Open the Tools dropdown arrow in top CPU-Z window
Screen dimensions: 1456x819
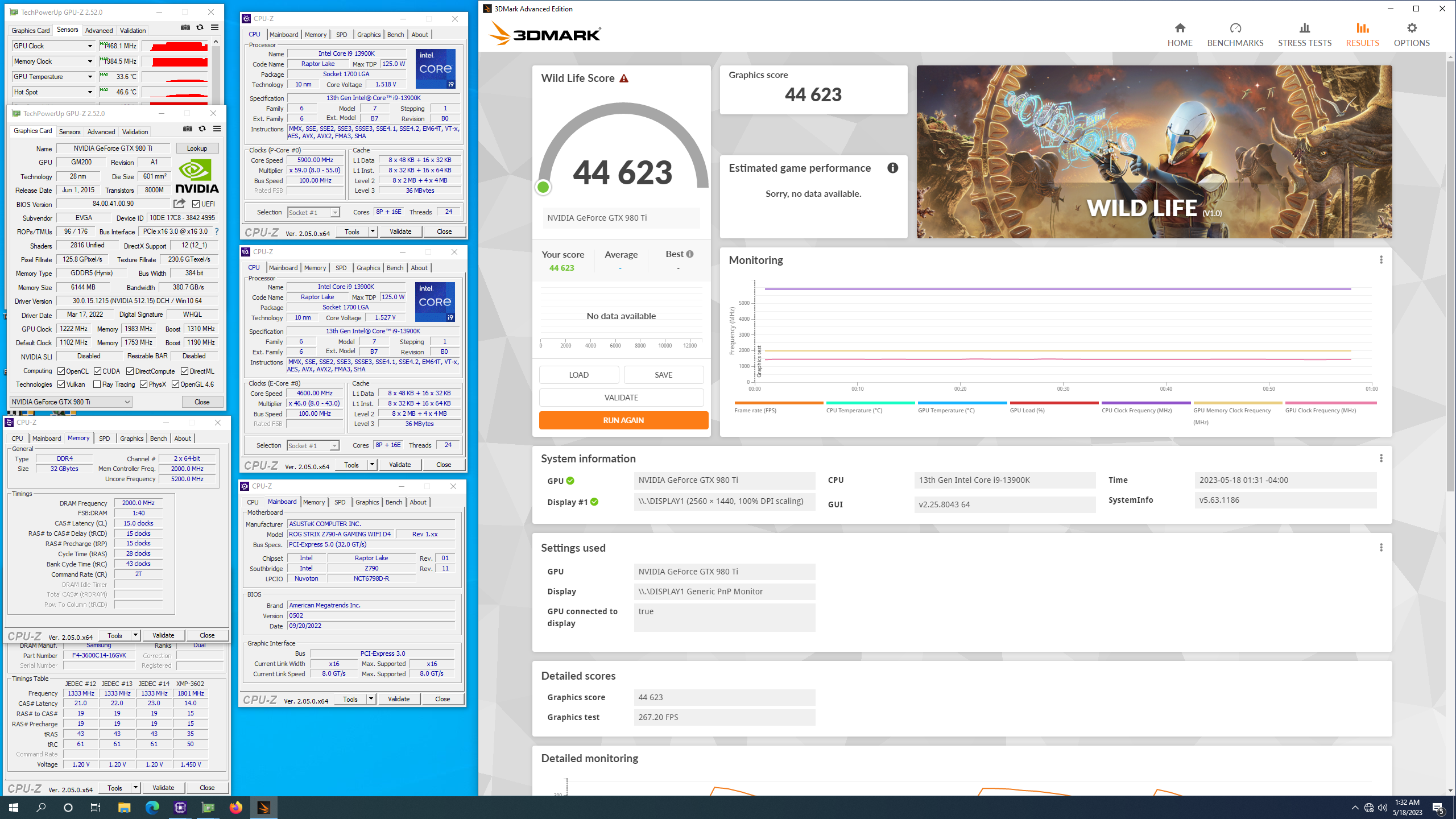pos(373,231)
